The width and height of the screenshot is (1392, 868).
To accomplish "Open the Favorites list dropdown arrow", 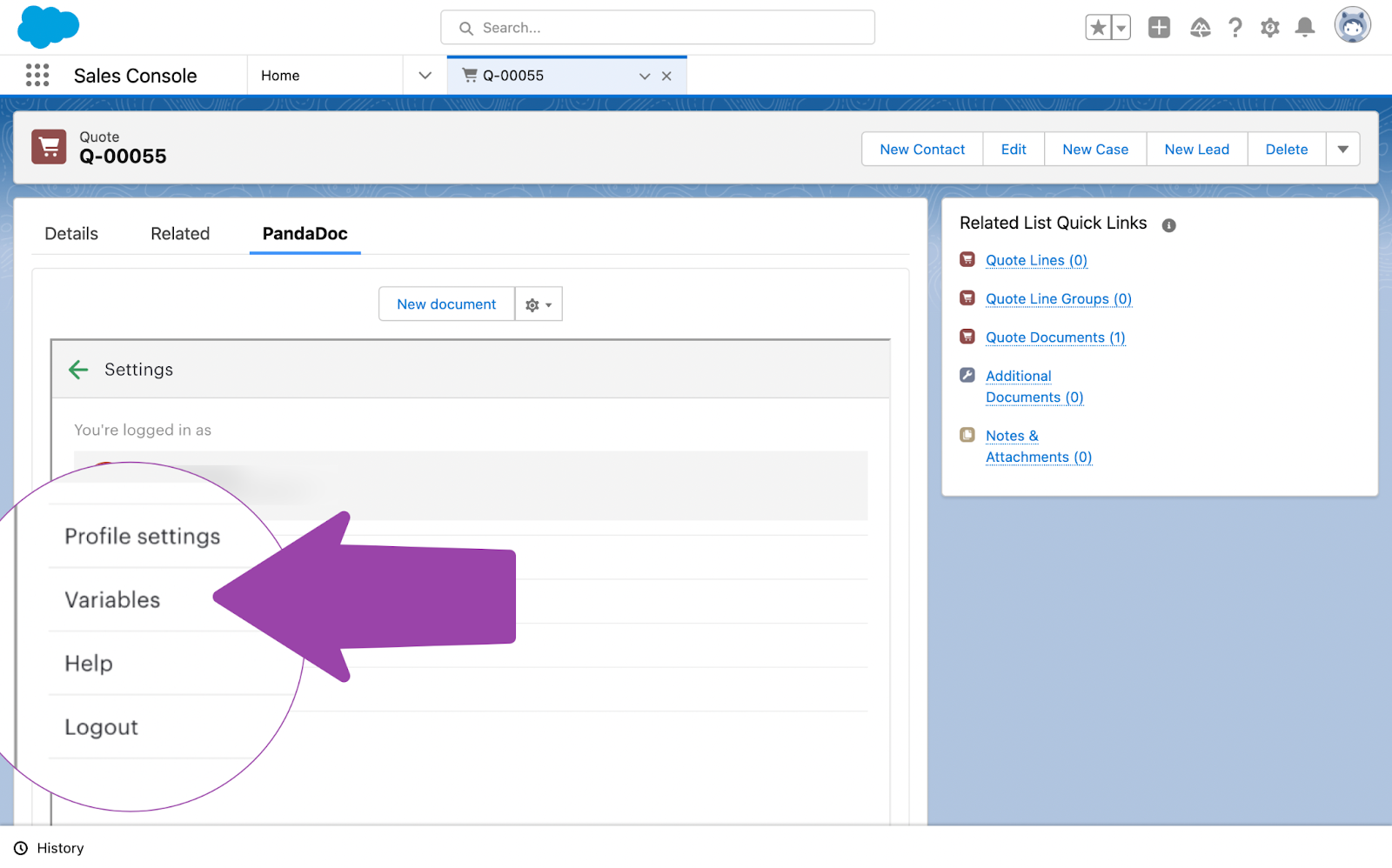I will 1121,28.
